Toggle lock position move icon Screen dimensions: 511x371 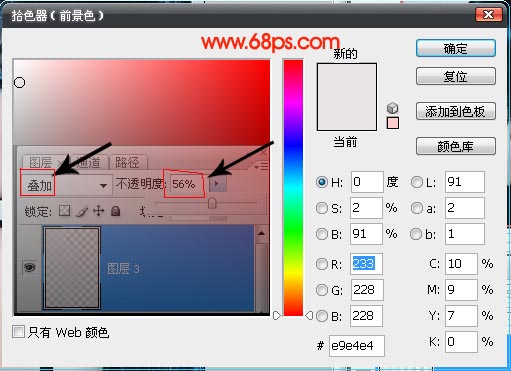99,211
